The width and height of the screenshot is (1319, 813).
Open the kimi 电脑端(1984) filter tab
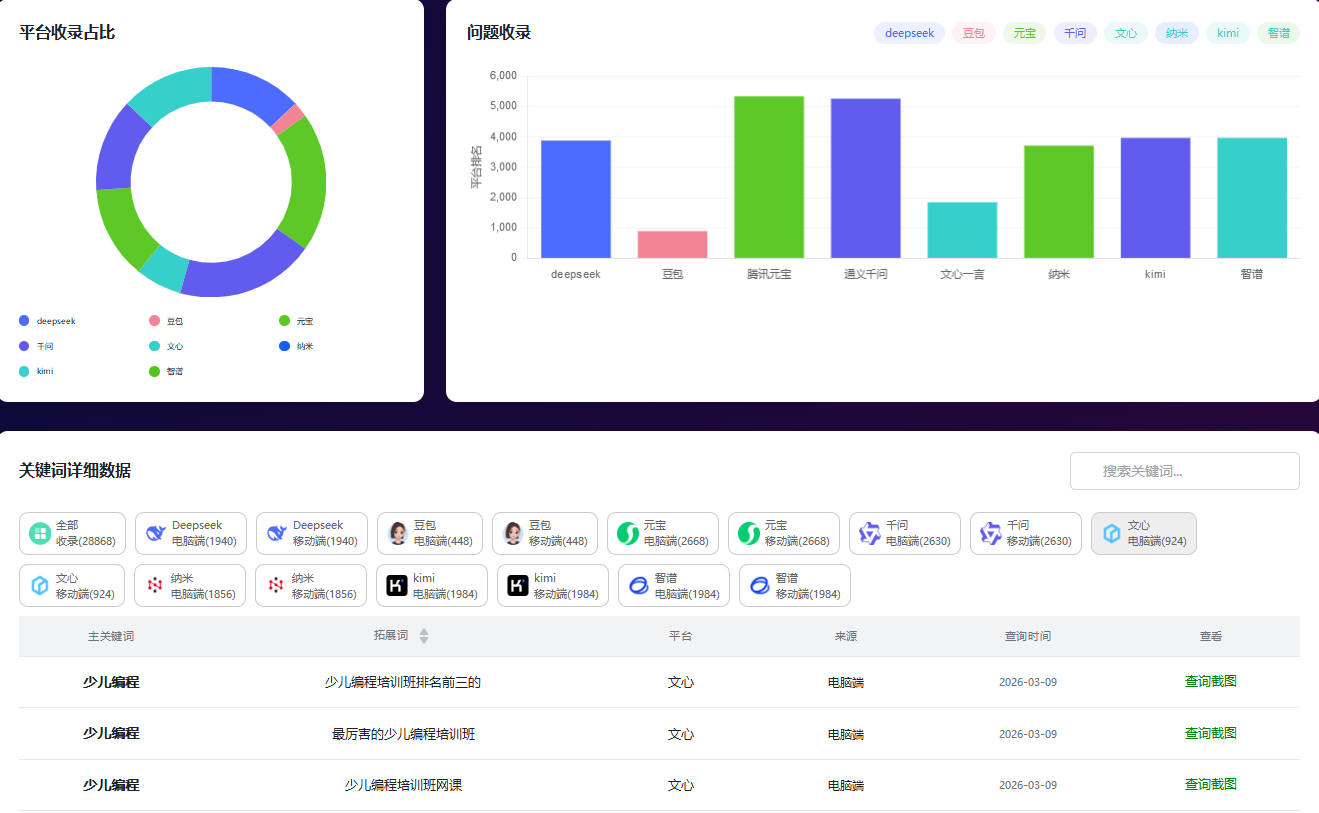coord(432,586)
